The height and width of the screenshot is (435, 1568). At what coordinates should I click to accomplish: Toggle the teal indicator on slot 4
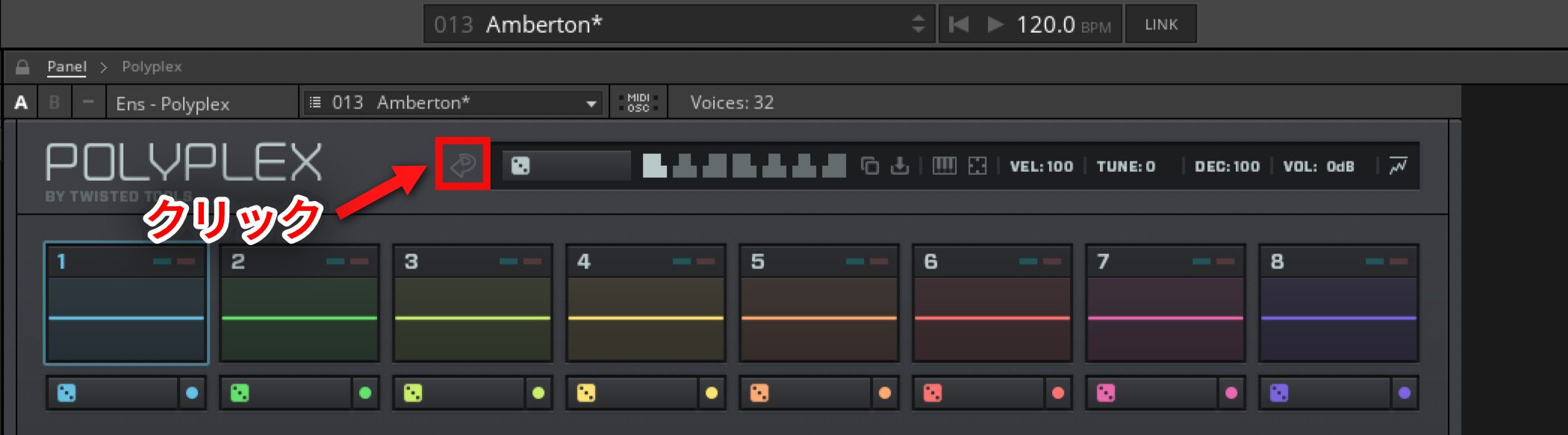click(x=682, y=261)
